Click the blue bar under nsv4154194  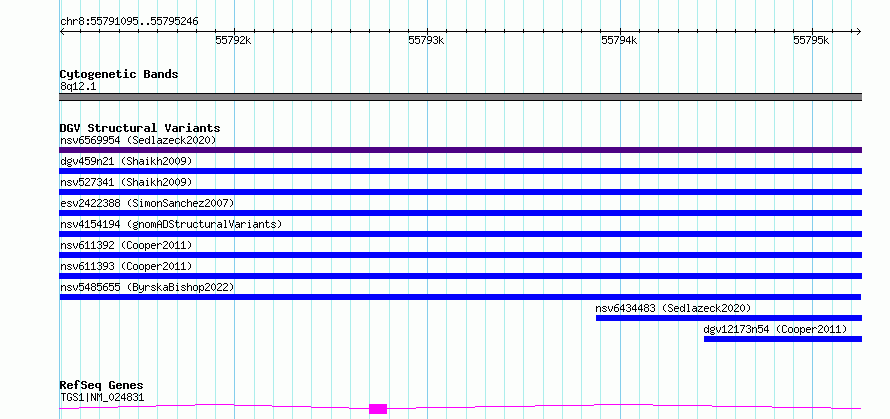460,234
